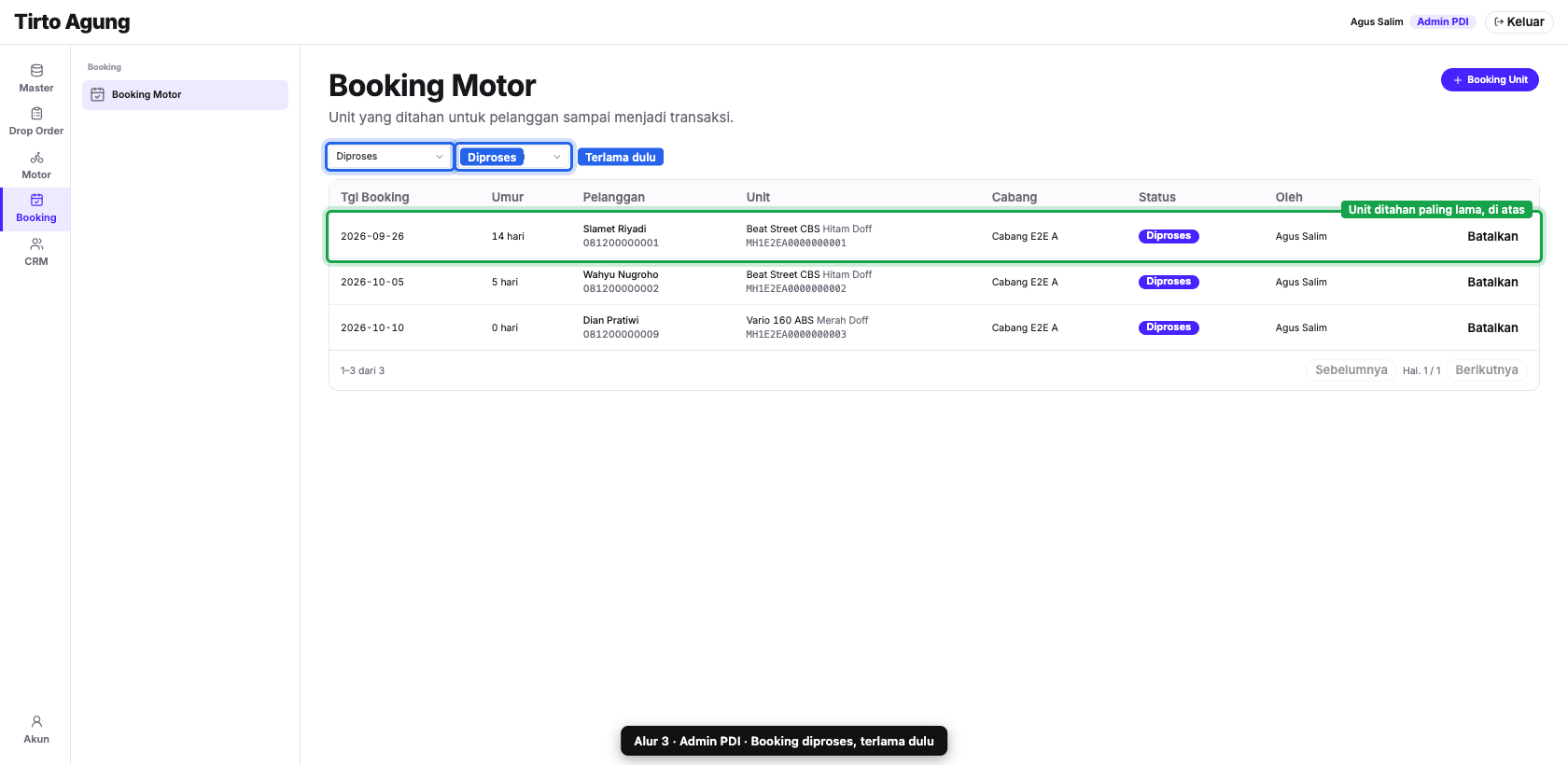The image size is (1568, 765).
Task: Click frame number MH1E2EA0000000002
Action: pos(796,289)
